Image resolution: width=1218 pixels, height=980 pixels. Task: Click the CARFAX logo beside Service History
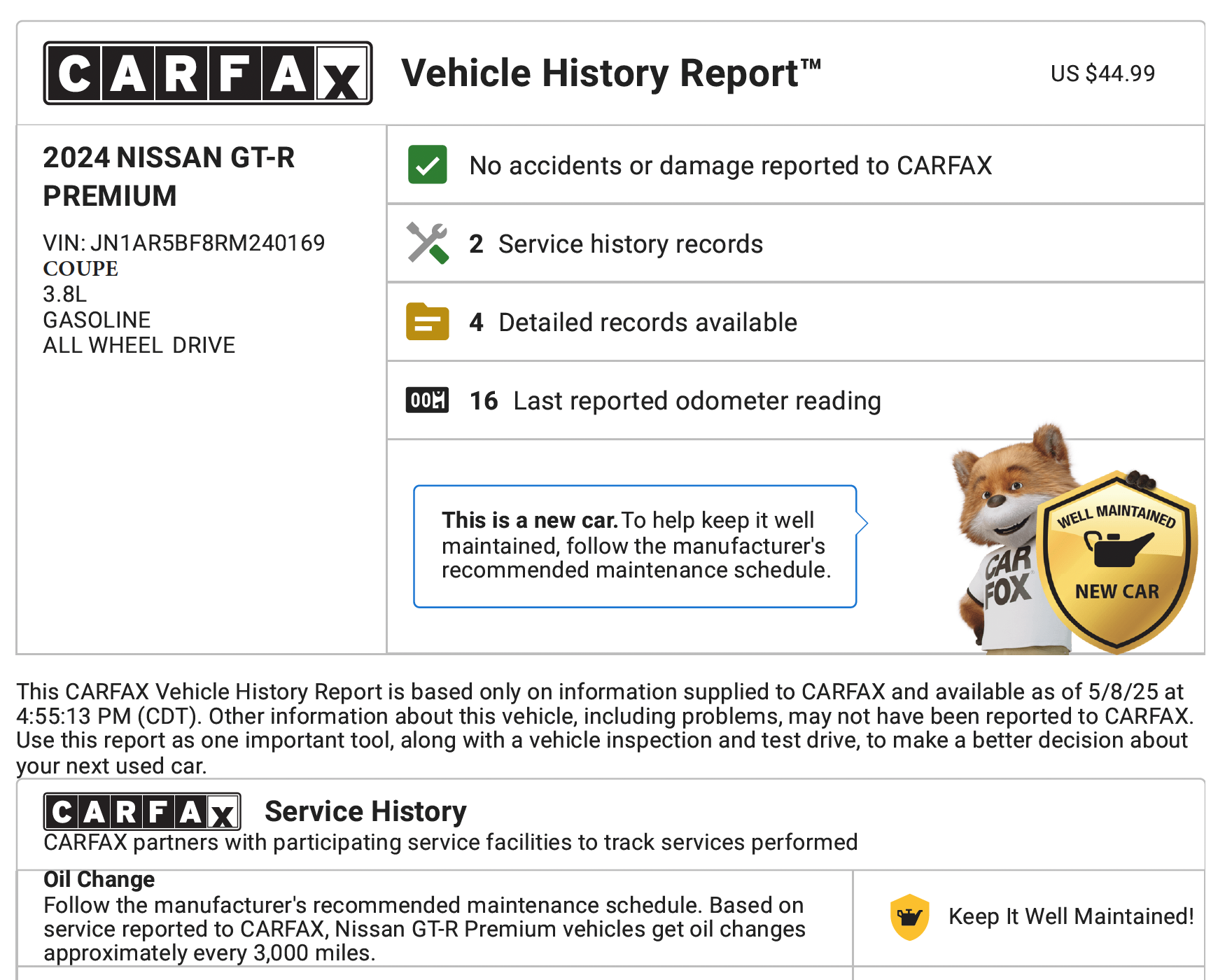pos(142,812)
